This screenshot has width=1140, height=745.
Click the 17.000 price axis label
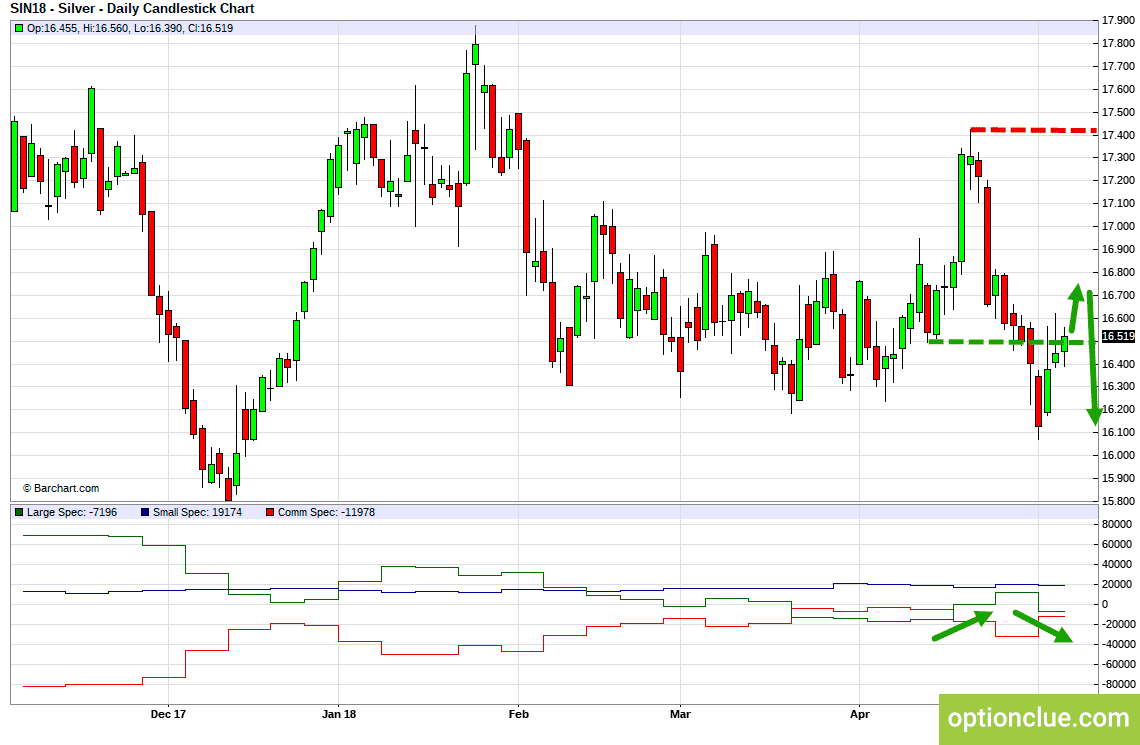coord(1118,227)
